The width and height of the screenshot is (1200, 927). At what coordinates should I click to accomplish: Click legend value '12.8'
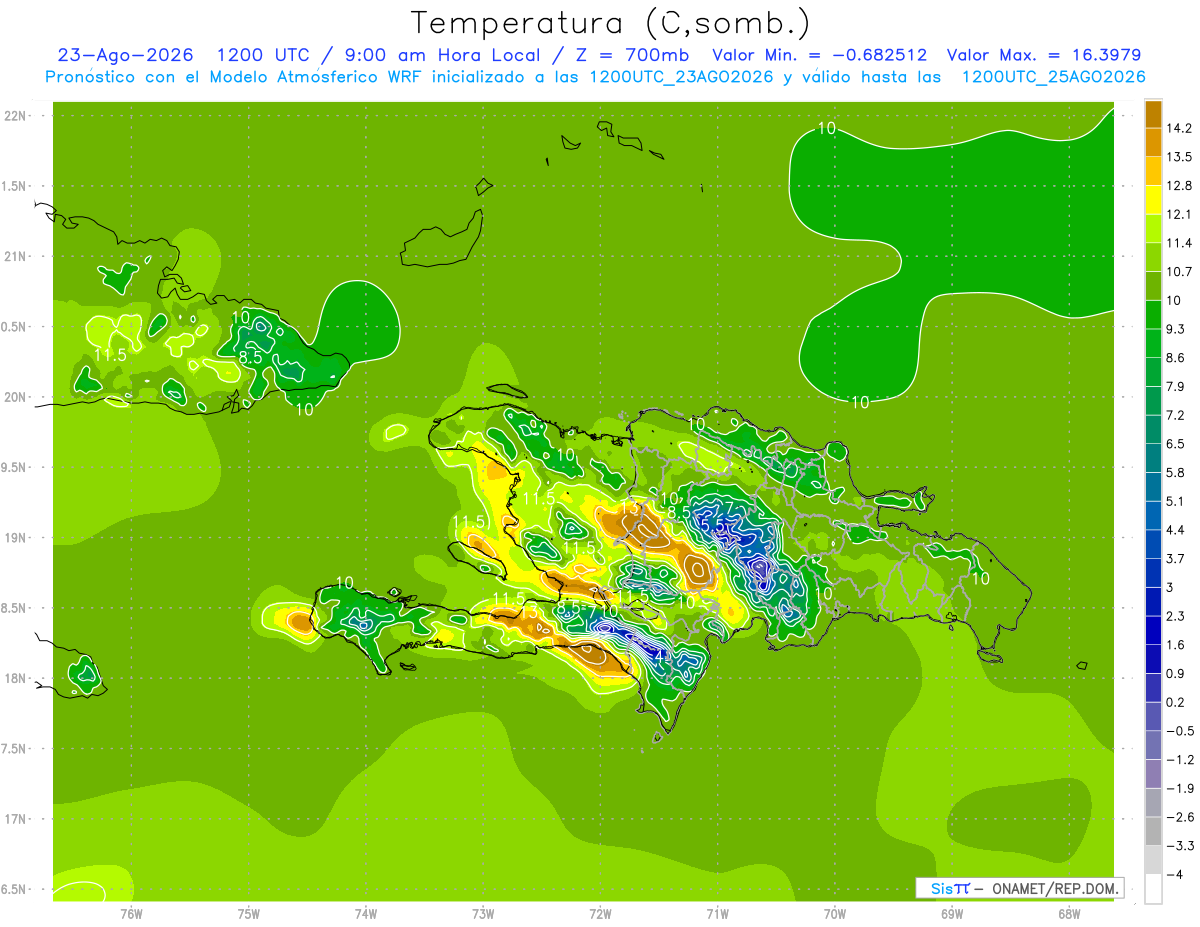click(1179, 186)
